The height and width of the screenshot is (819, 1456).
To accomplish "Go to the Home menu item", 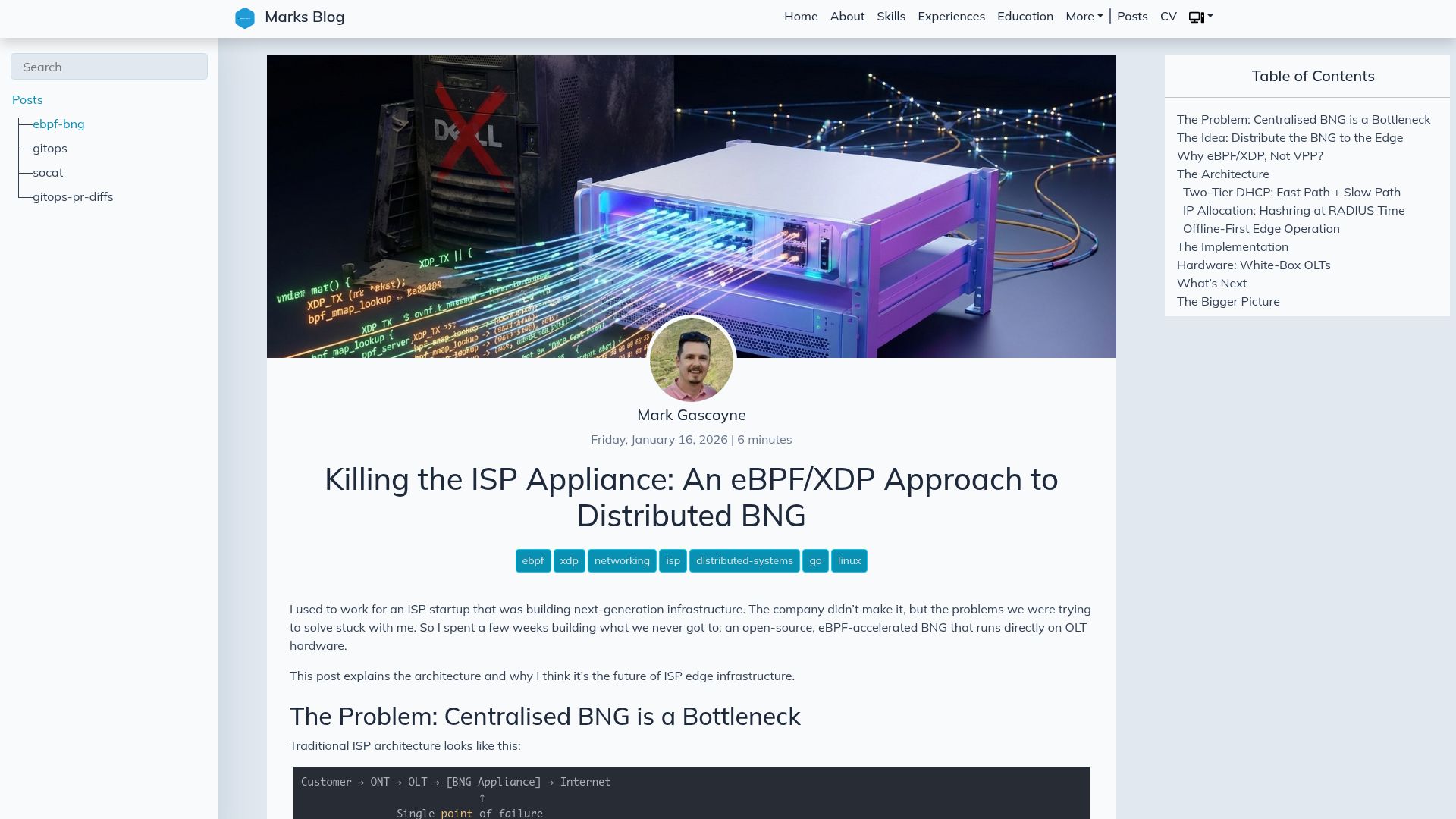I will (x=801, y=17).
